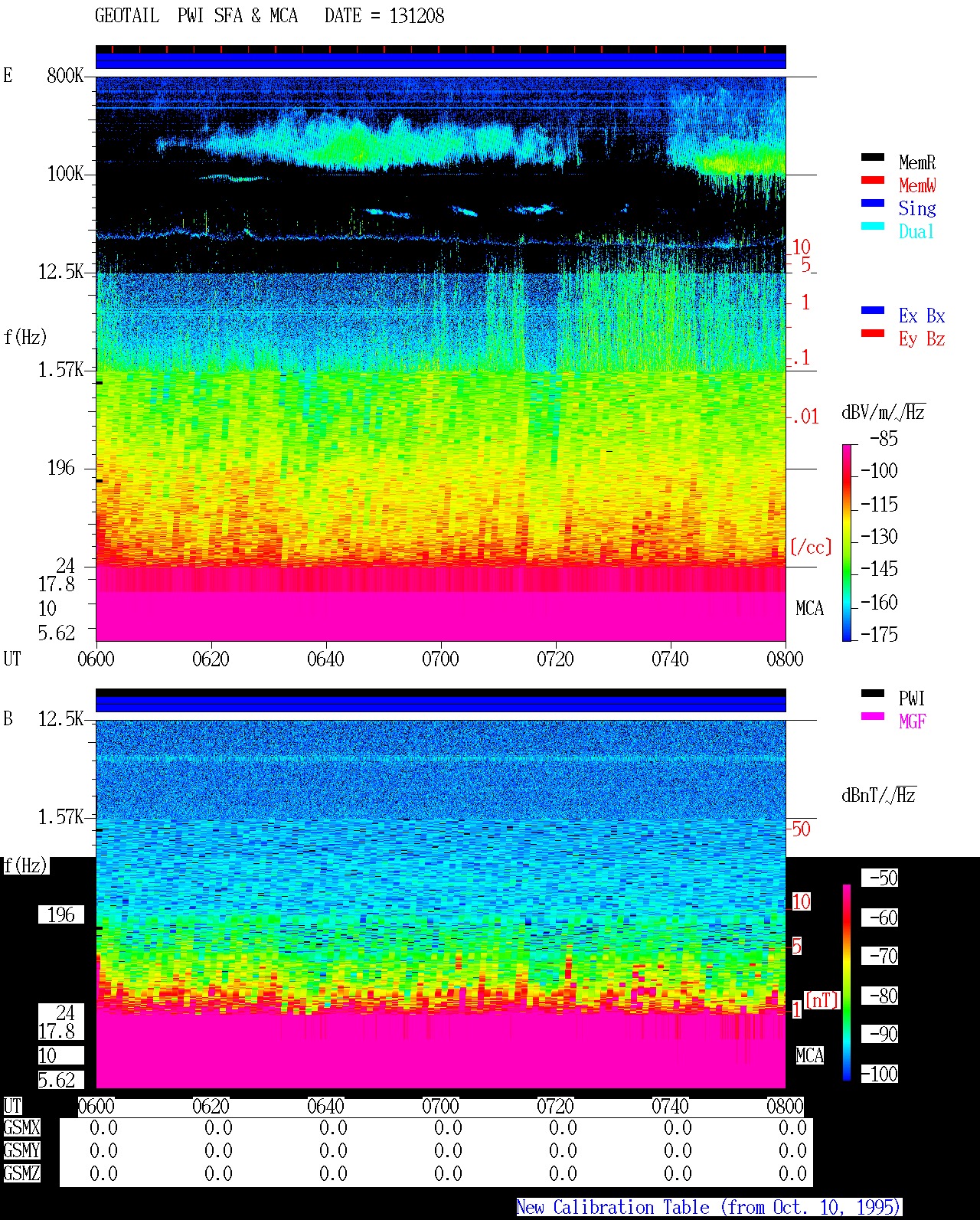Screen dimensions: 980x1220
Task: Click the dBnT magnetic field color scale bar
Action: point(847,983)
